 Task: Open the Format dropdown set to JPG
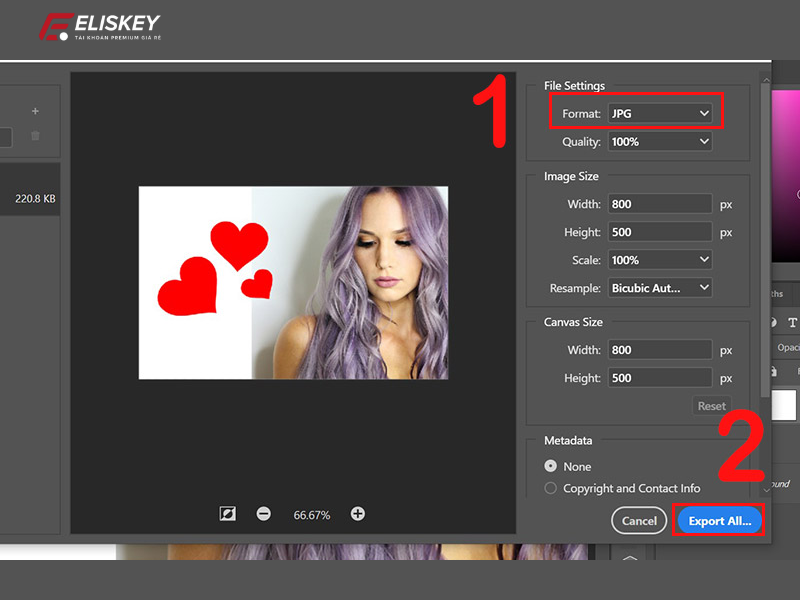(x=660, y=112)
